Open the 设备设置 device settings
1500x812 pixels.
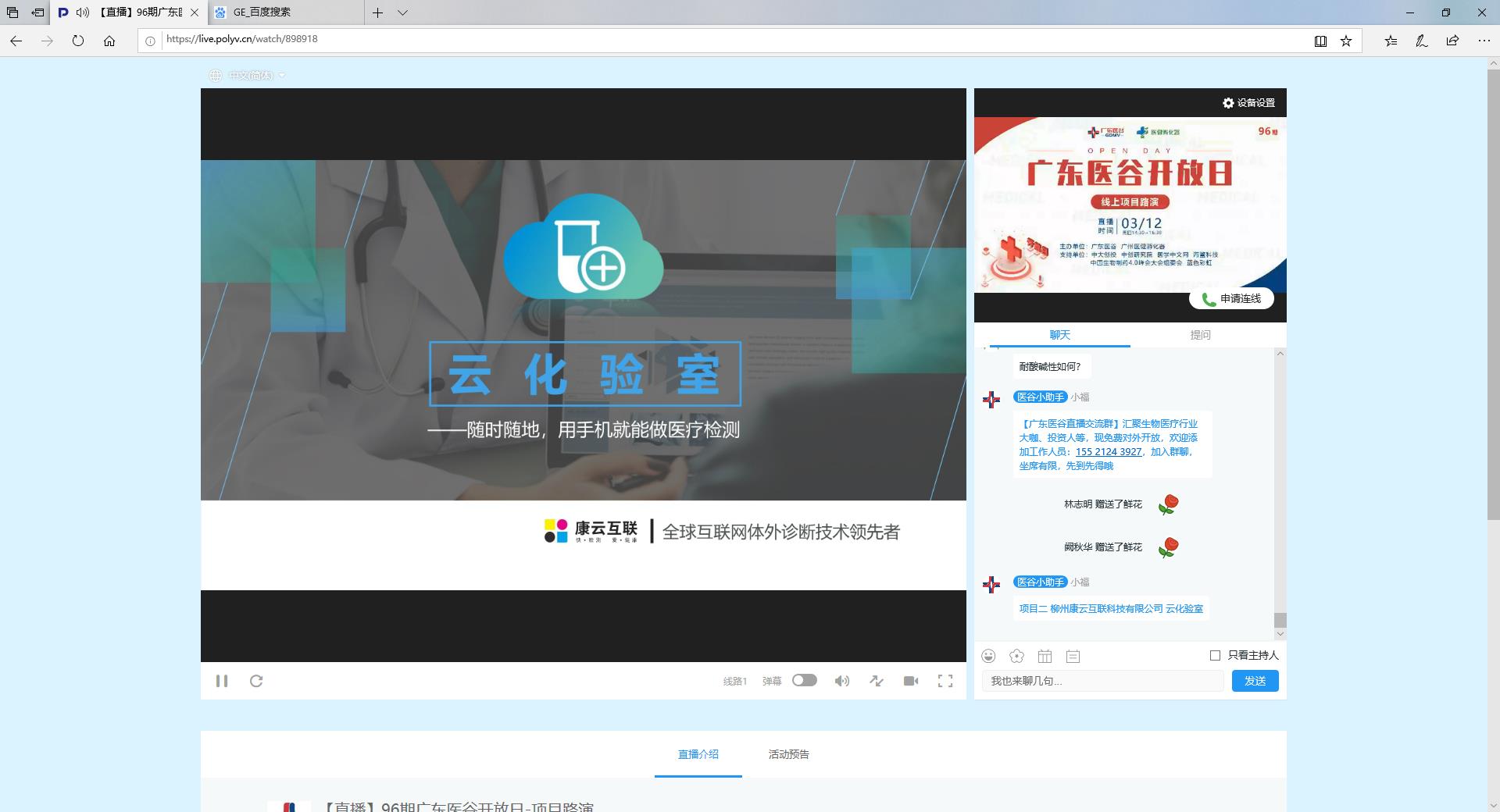(1248, 103)
